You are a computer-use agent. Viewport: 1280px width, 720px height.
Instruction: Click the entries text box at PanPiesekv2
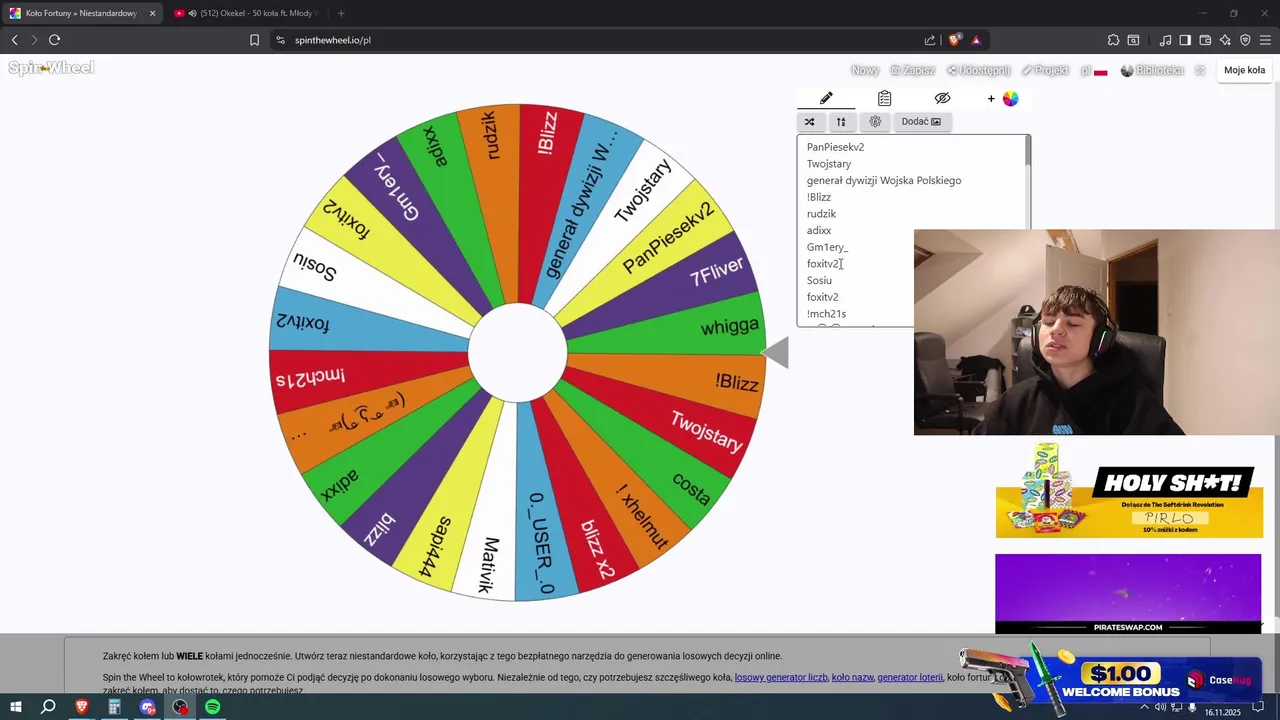(x=835, y=147)
